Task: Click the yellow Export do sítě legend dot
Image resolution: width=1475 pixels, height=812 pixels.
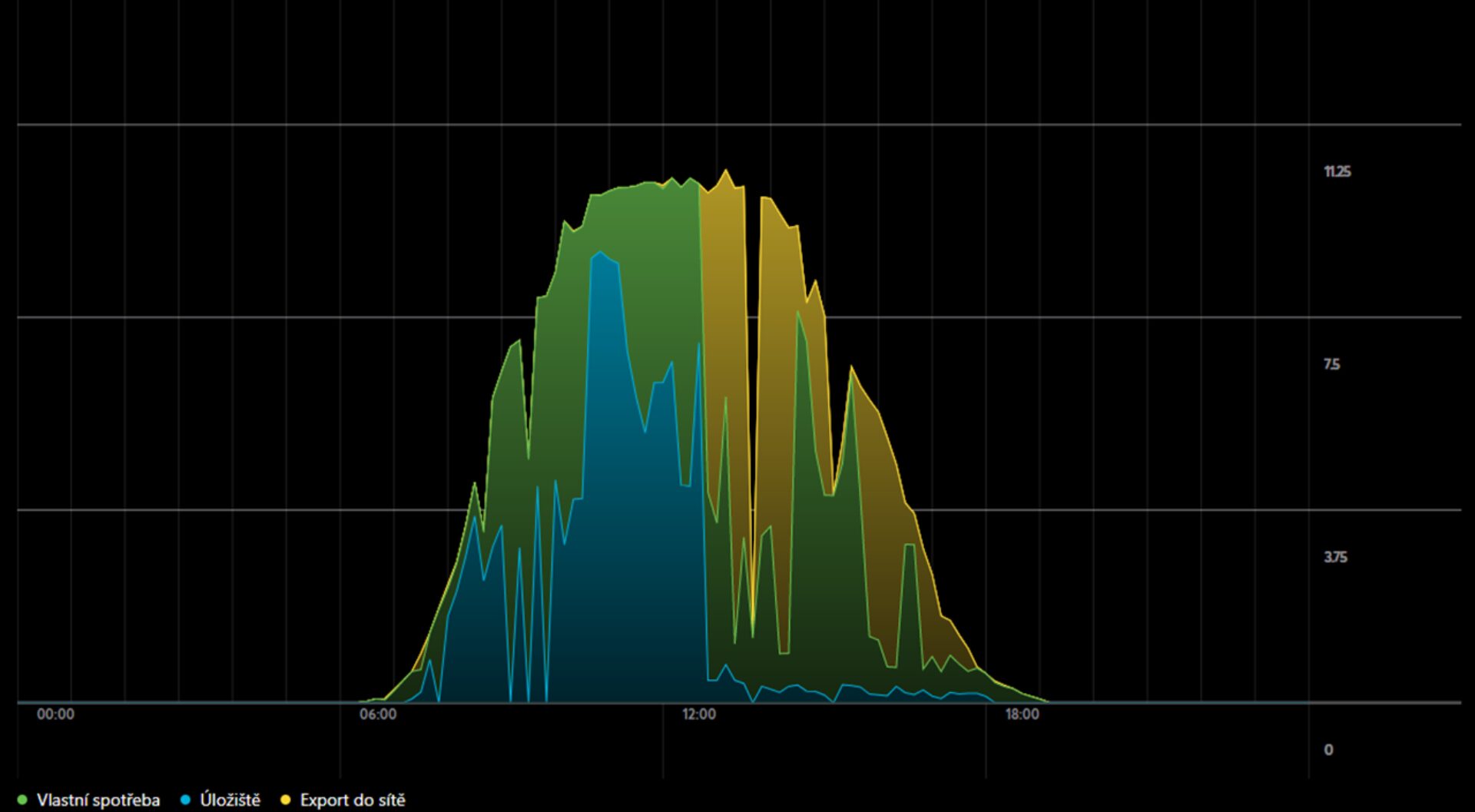Action: point(286,800)
